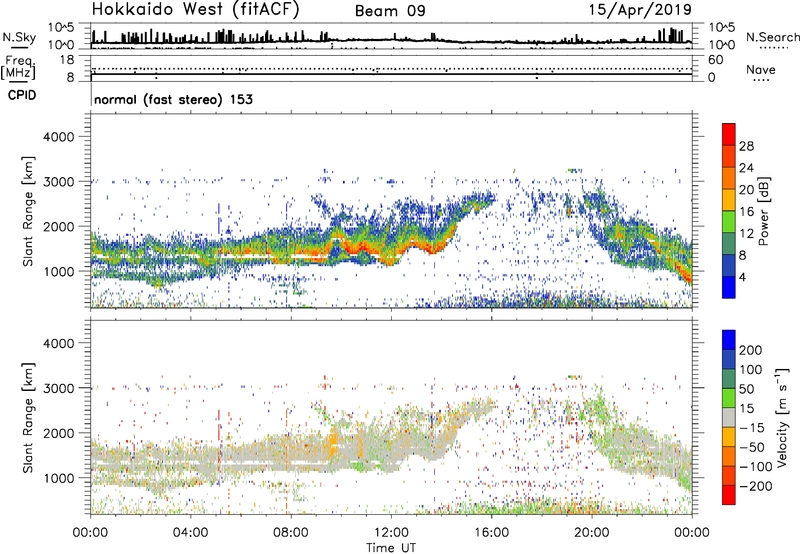
Task: Click the 'Freq. [MHz]' axis label
Action: [18, 67]
